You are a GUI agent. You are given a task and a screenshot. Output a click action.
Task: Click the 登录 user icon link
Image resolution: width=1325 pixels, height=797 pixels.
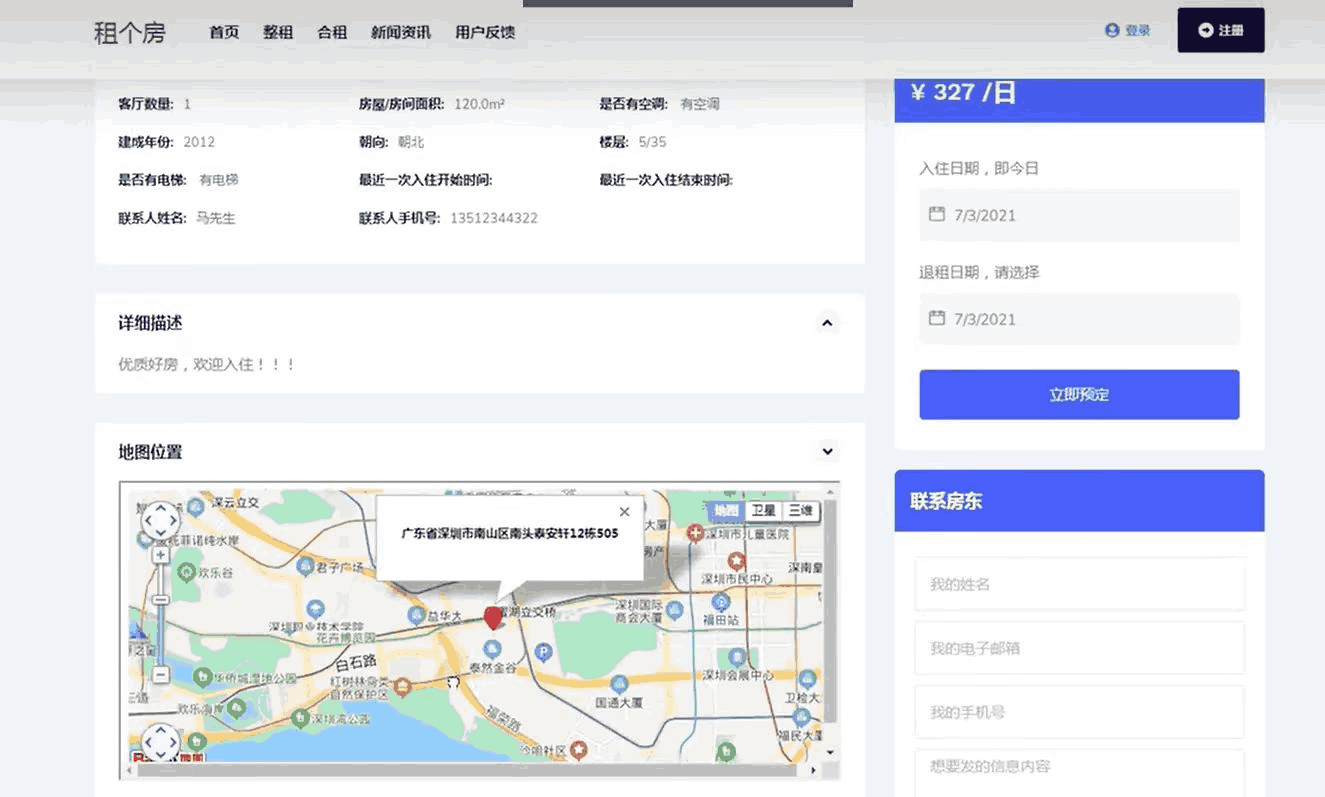pyautogui.click(x=1127, y=31)
